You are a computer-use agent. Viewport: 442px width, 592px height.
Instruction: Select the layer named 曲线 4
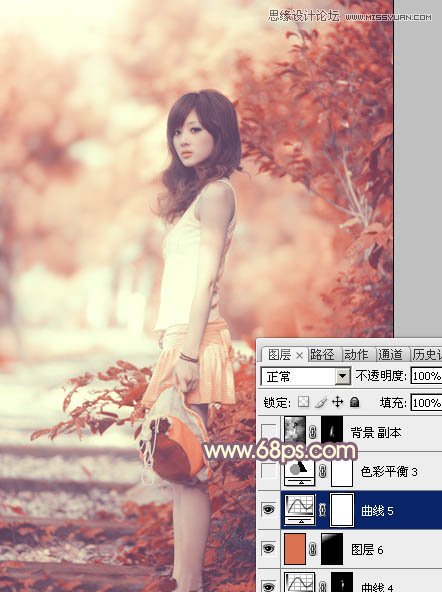click(x=377, y=586)
